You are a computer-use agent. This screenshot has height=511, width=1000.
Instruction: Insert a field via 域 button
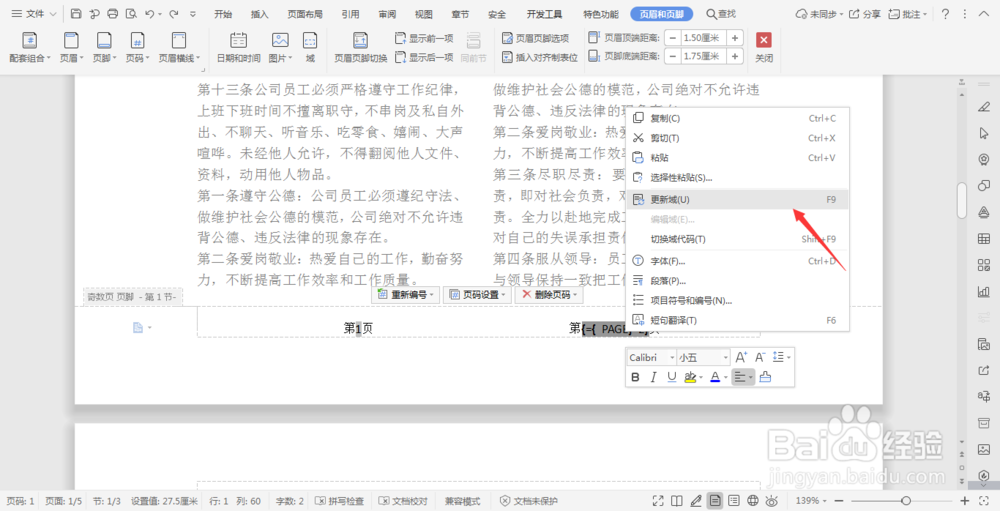[x=310, y=47]
